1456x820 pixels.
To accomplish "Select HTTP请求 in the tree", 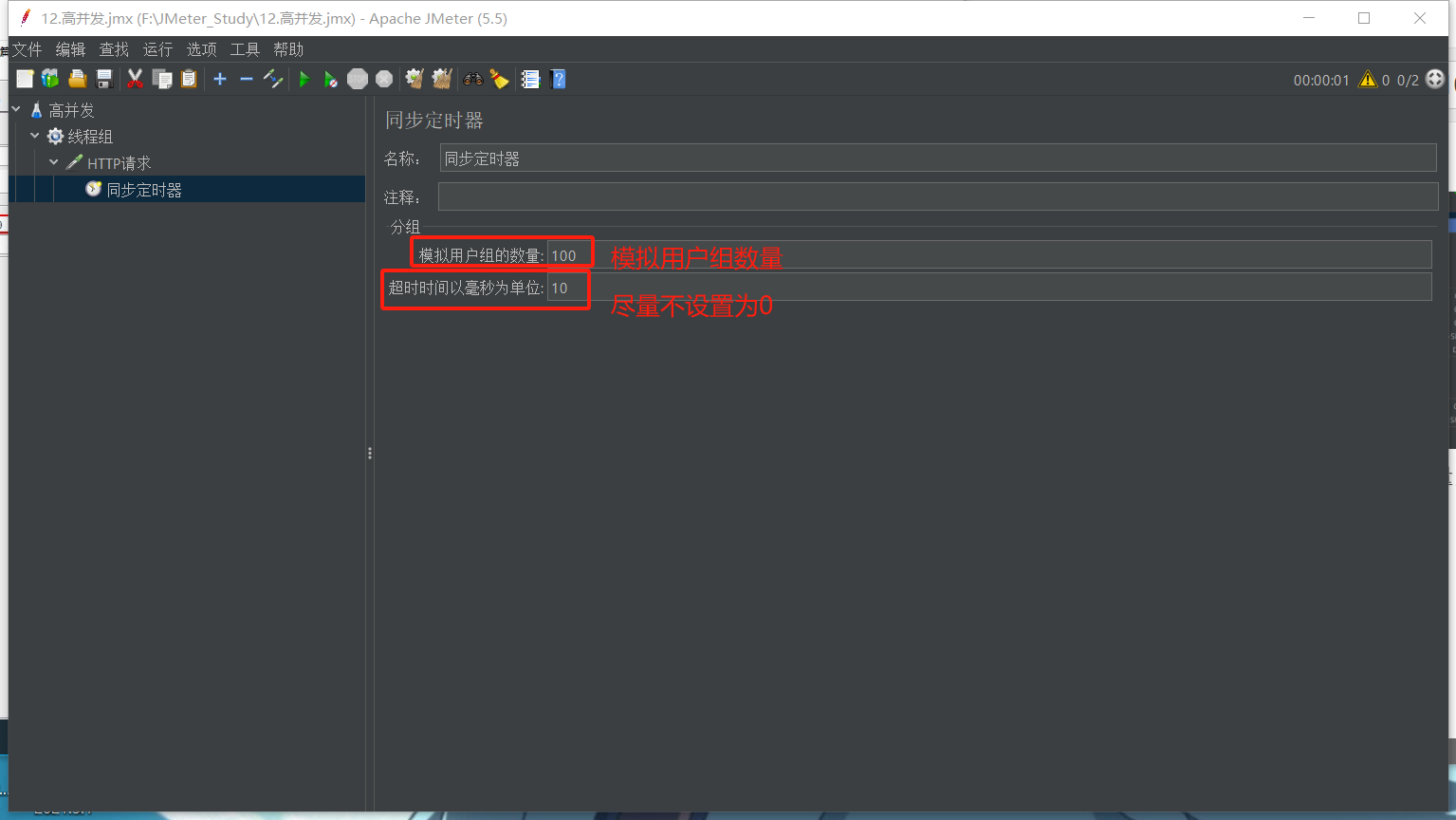I will [x=119, y=163].
